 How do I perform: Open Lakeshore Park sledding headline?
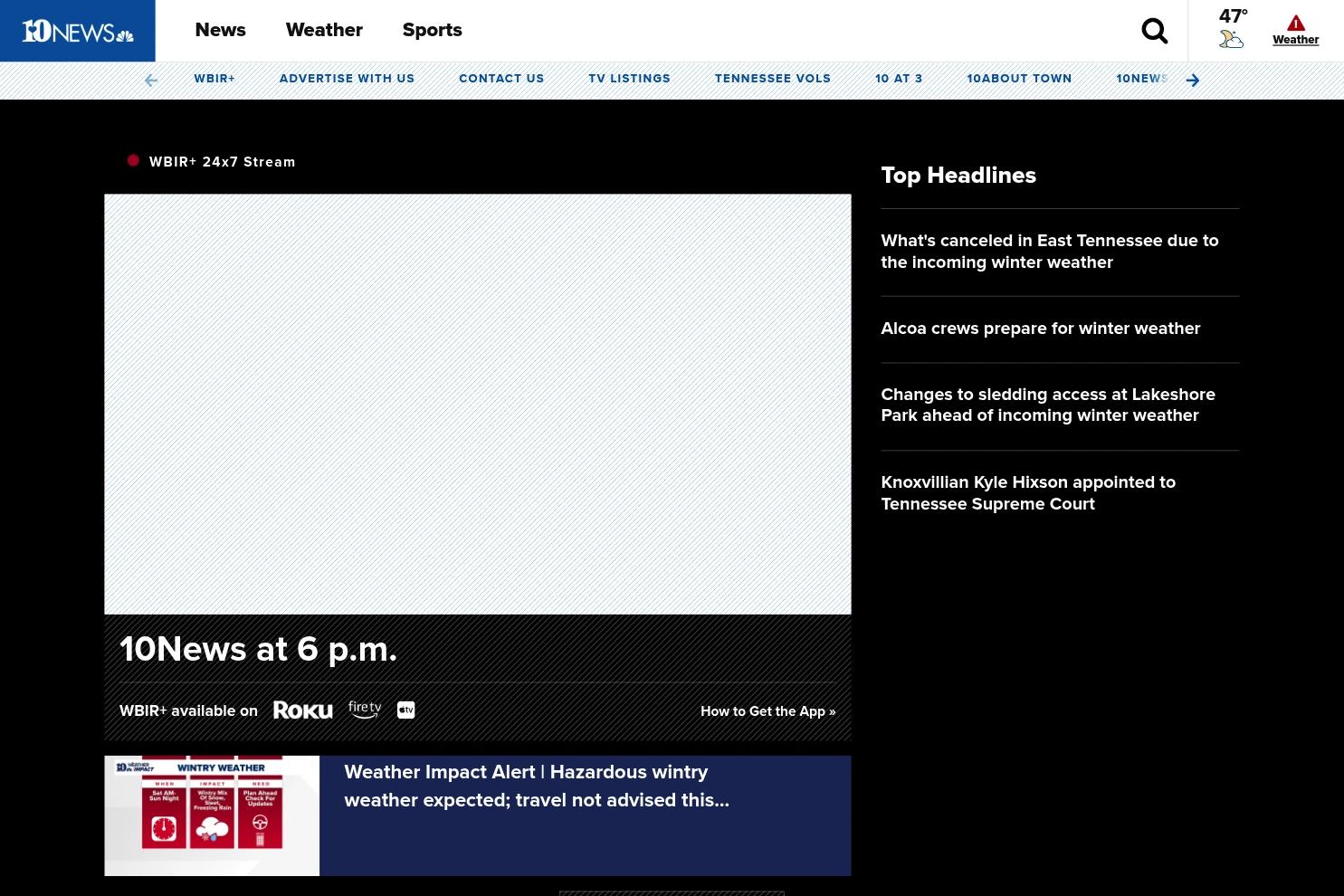[1048, 405]
